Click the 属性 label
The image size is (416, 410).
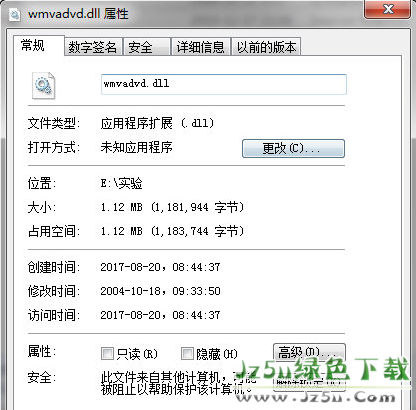point(41,352)
